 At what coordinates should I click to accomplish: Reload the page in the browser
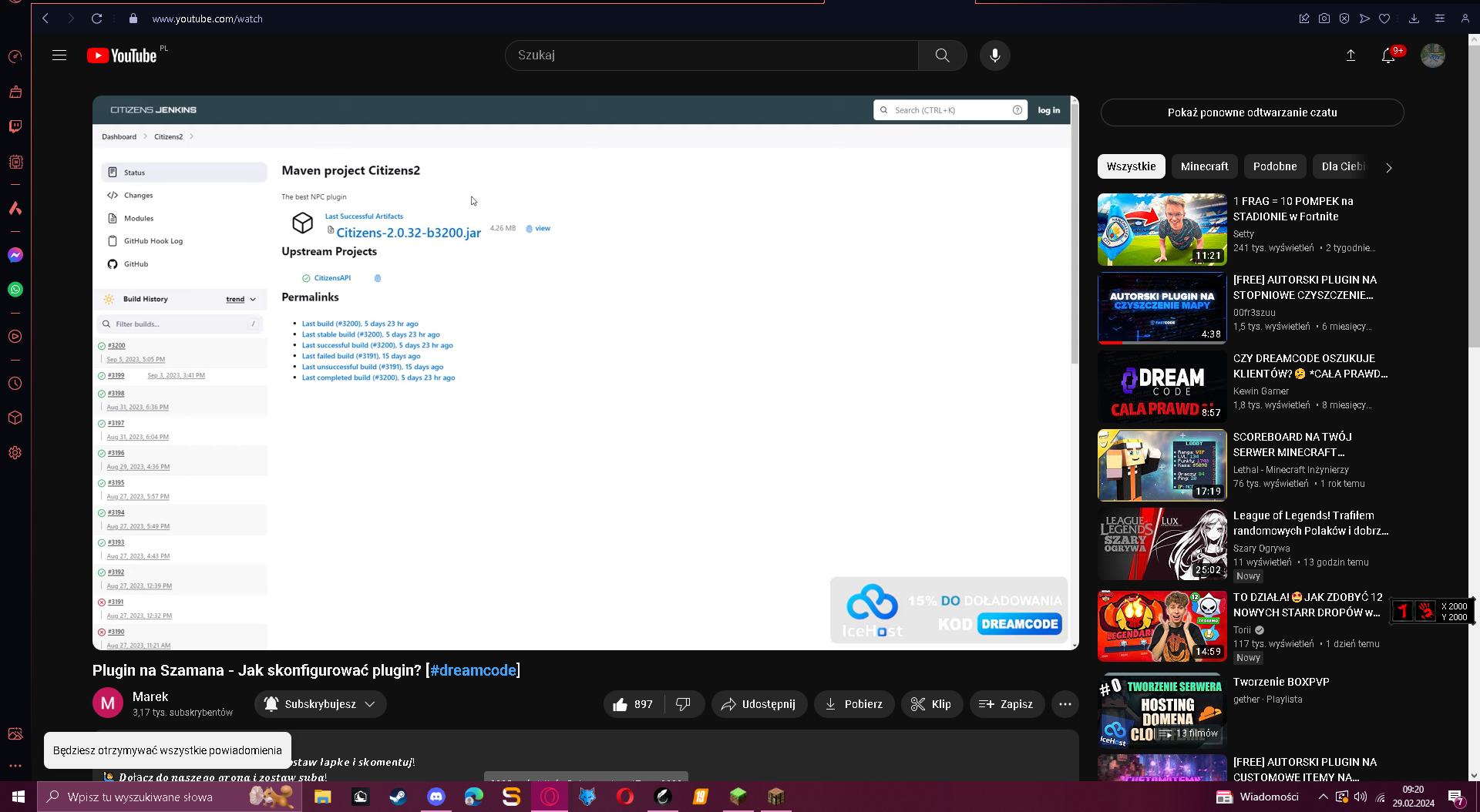tap(96, 18)
